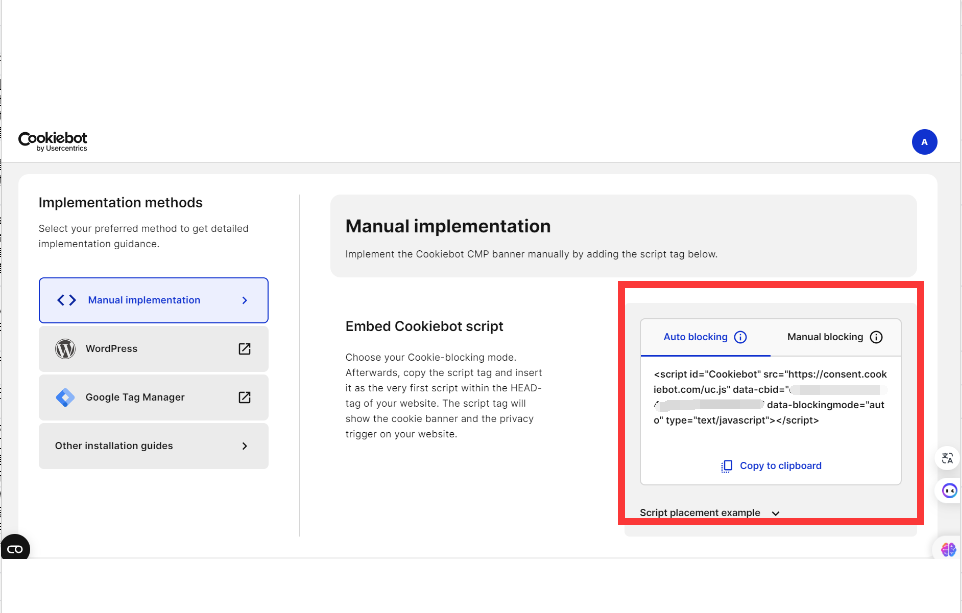Open Other installation guides
Viewport: 962px width, 613px height.
153,445
